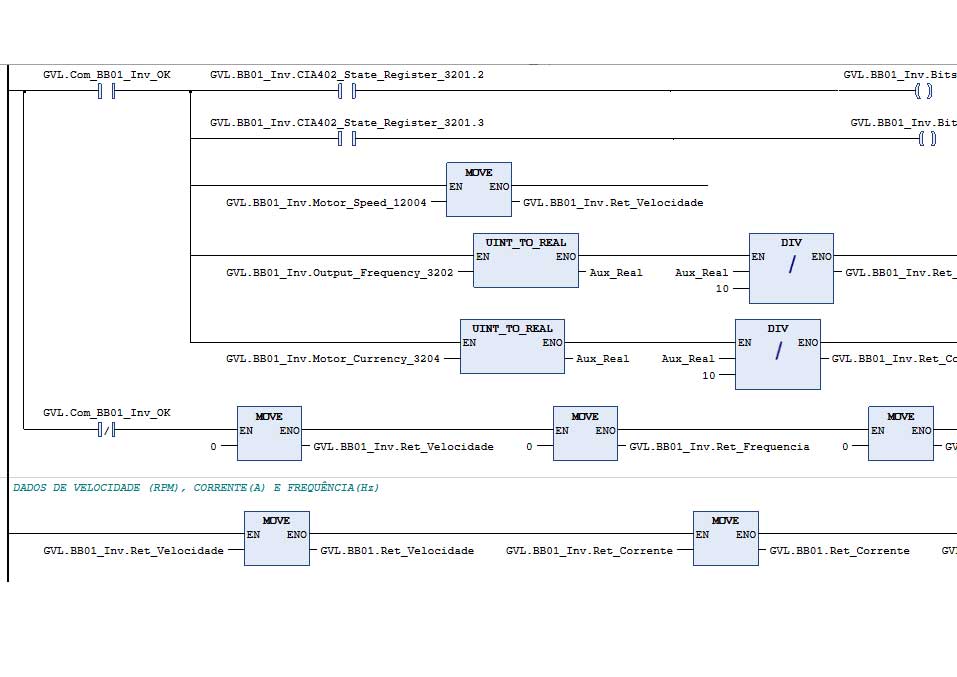The height and width of the screenshot is (677, 957).
Task: Select the output coil on the first rung
Action: 923,92
